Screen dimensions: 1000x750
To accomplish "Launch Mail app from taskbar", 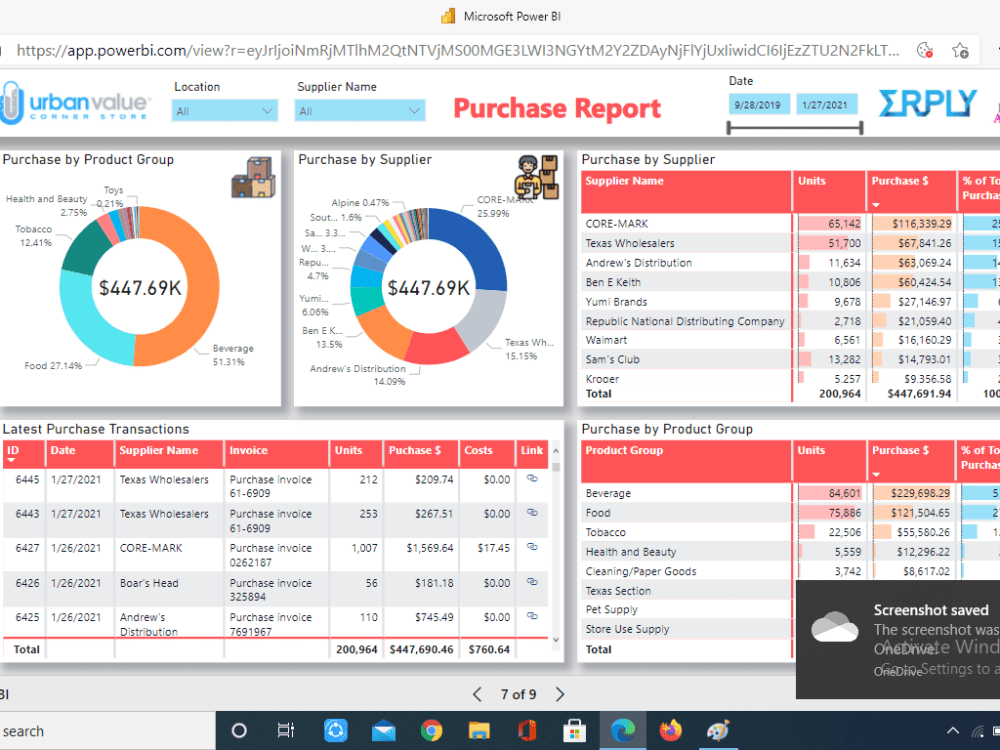I will coord(383,731).
